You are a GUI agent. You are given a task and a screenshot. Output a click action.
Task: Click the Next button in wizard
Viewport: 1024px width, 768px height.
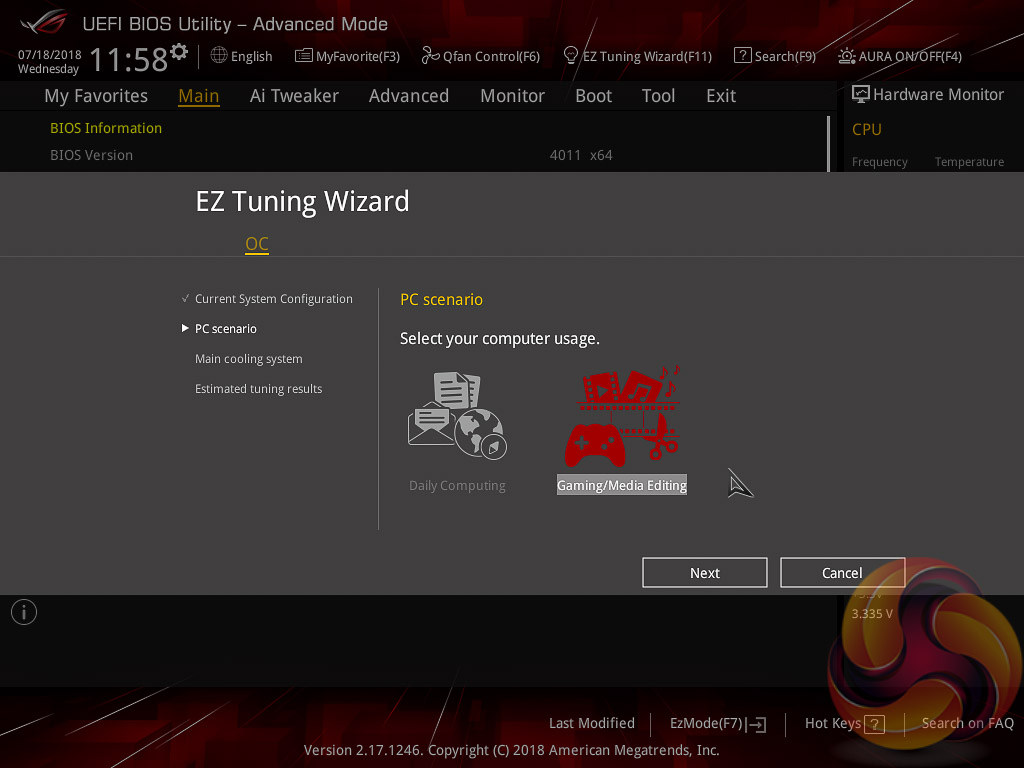pos(705,573)
